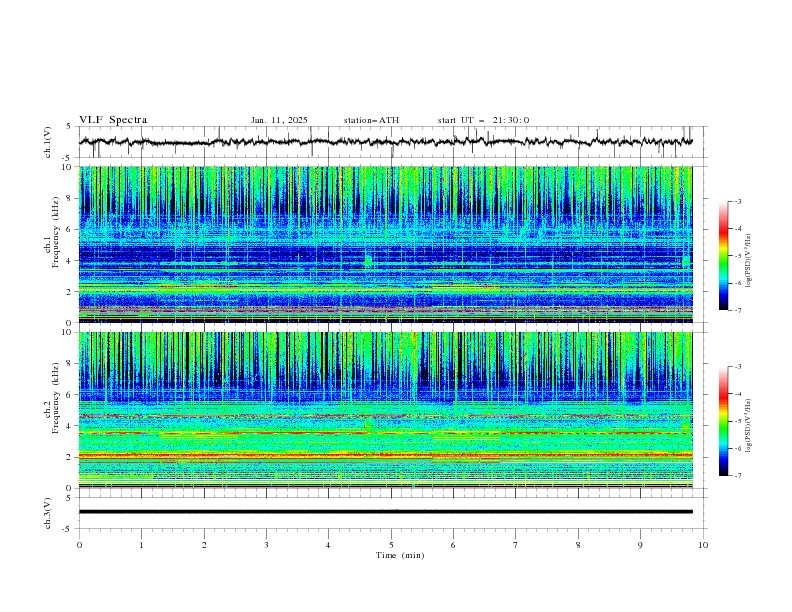Click the 'ch.3(V)' waveform axis label
Screen dimensions: 792x612
(48, 513)
